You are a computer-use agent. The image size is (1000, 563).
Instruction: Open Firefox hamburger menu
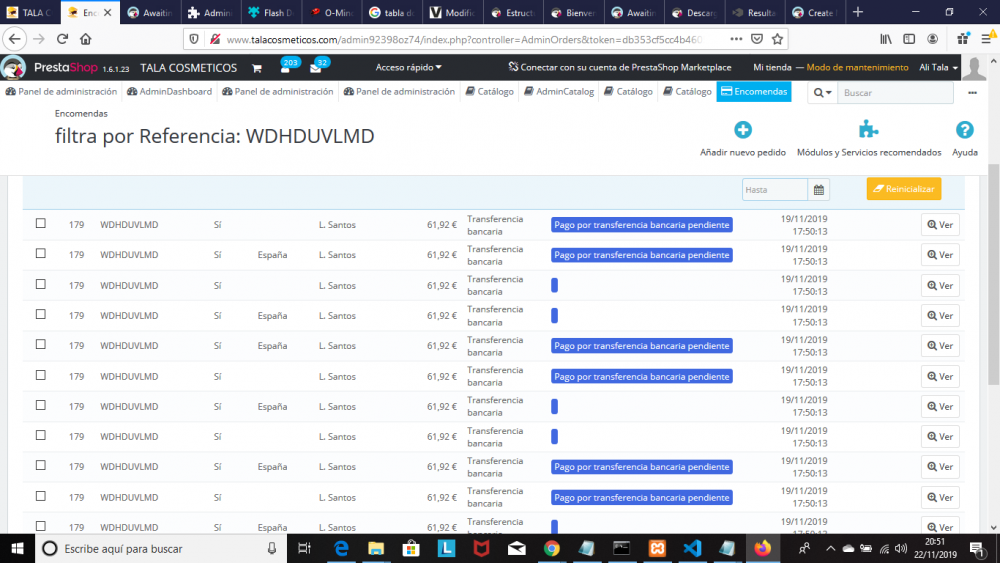click(987, 39)
